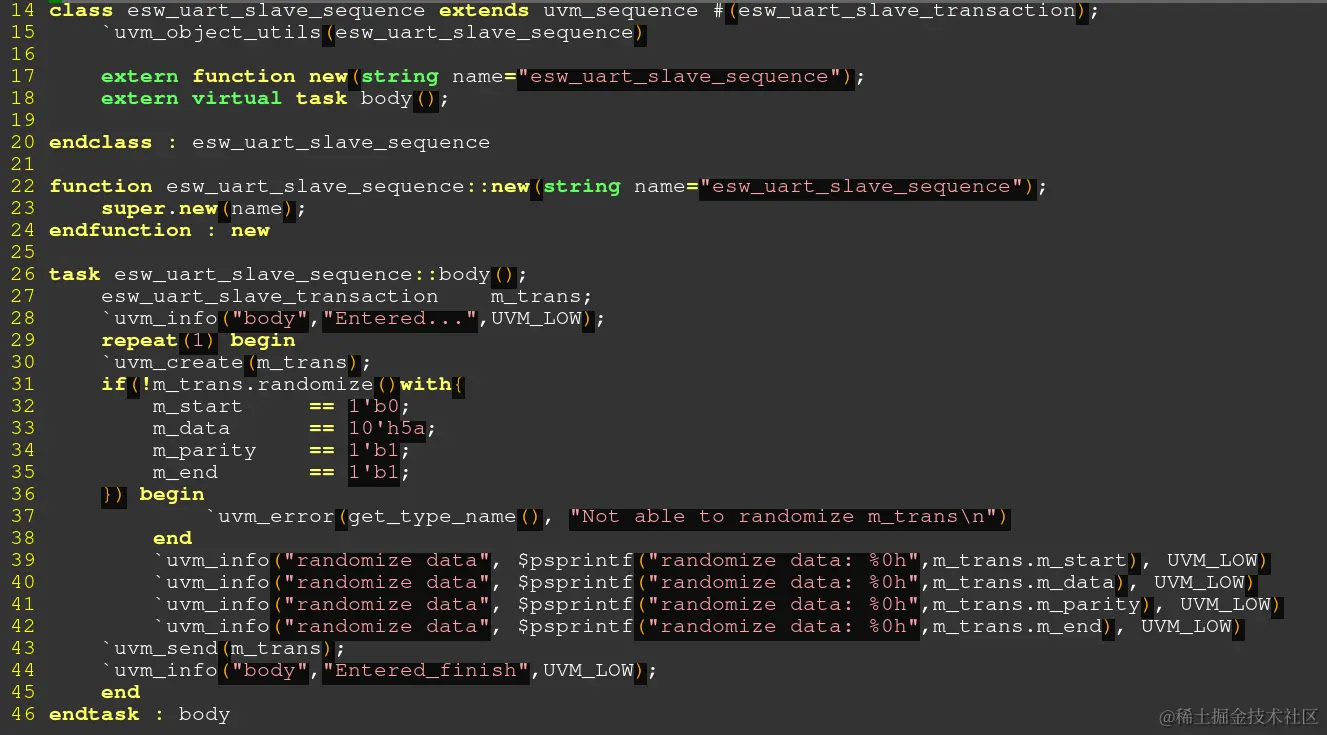Click line number 26 in the gutter
Screen dimensions: 1327x735
coord(23,274)
